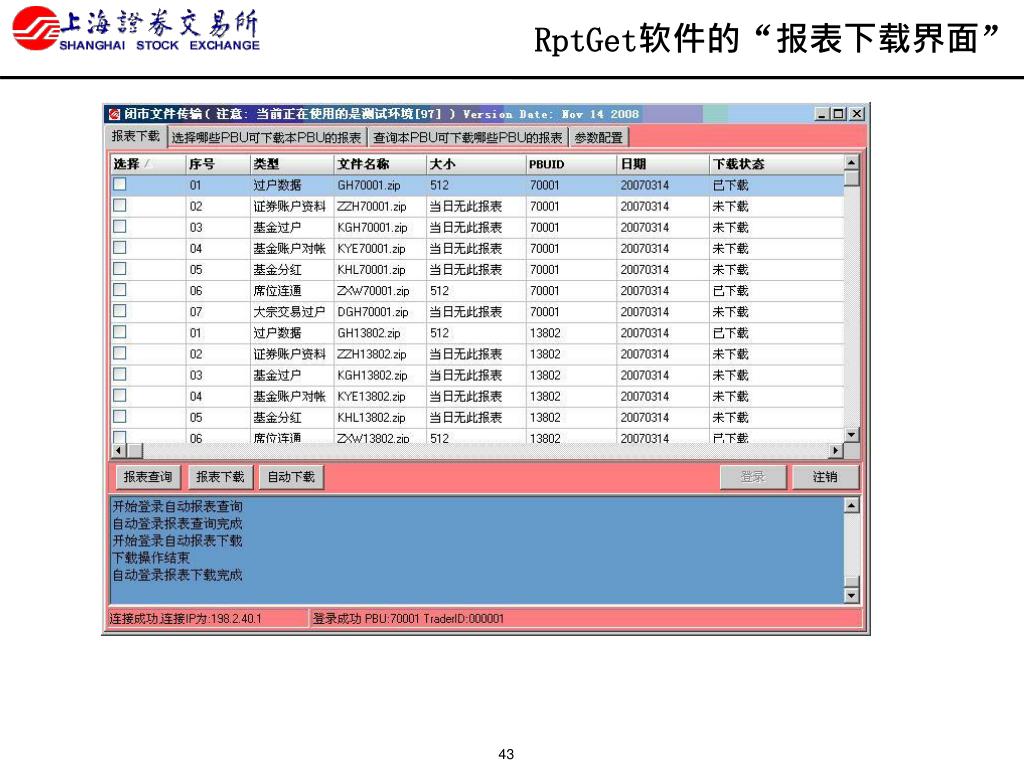Viewport: 1024px width, 768px height.
Task: Switch to the 报表下载 tab
Action: 135,136
